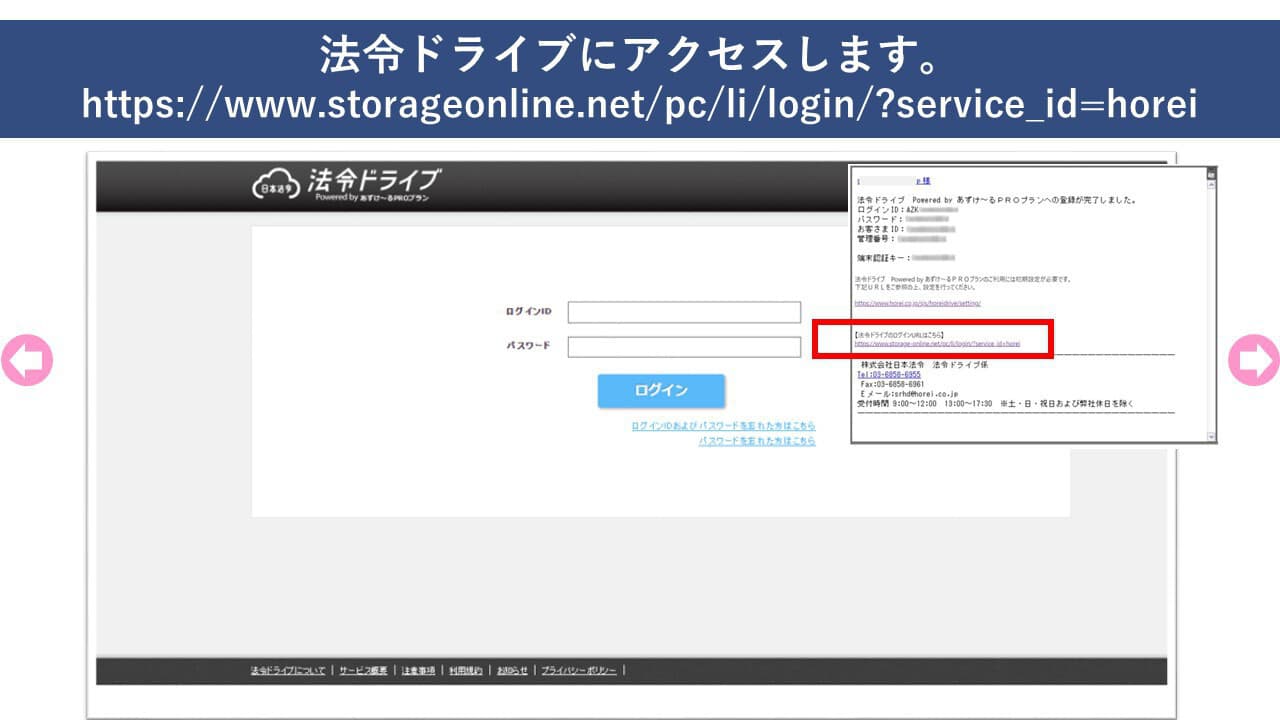The width and height of the screenshot is (1280, 720).
Task: Open パスワードを忘れた方はこちら link
Action: pyautogui.click(x=757, y=441)
